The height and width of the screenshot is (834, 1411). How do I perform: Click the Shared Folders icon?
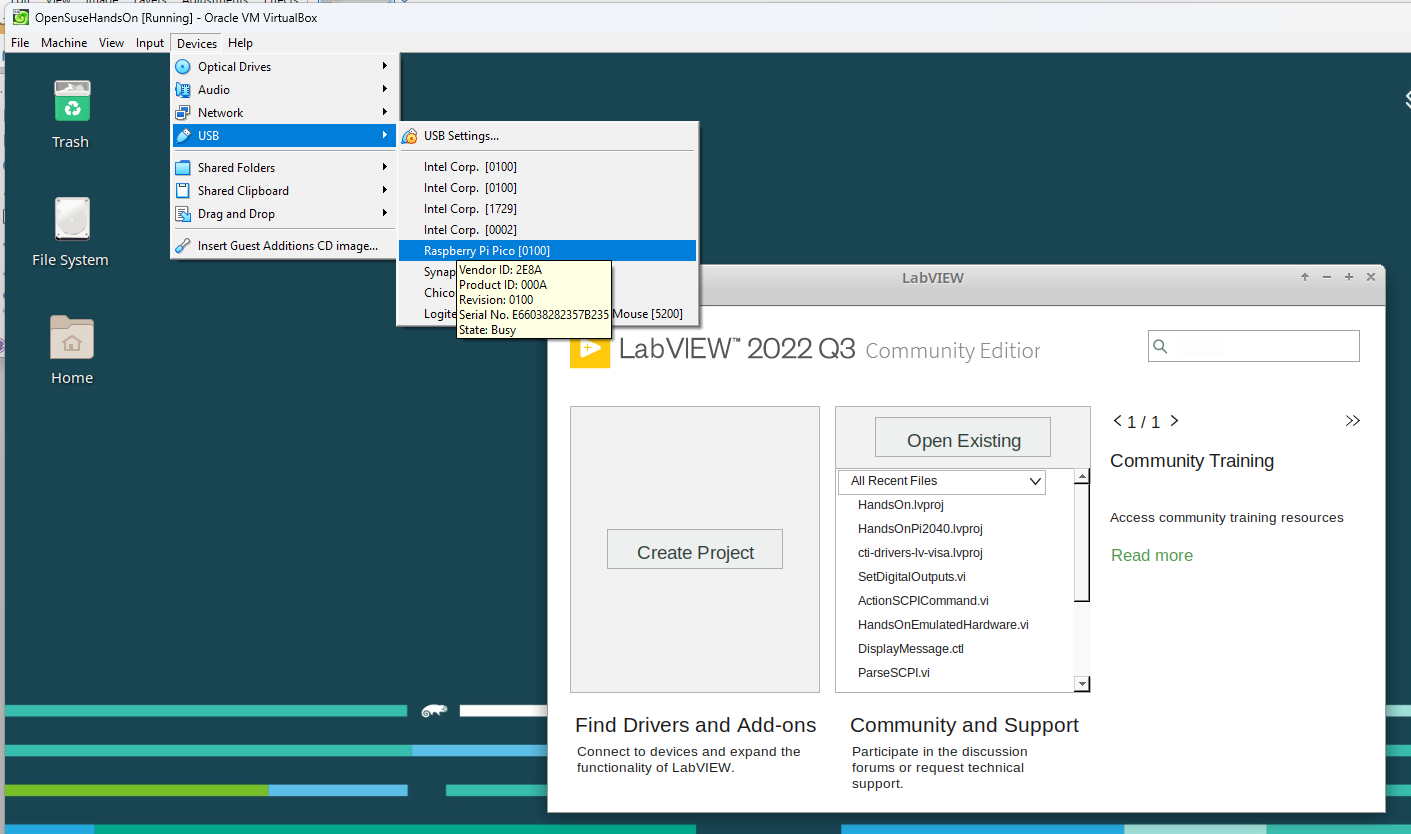(x=182, y=168)
